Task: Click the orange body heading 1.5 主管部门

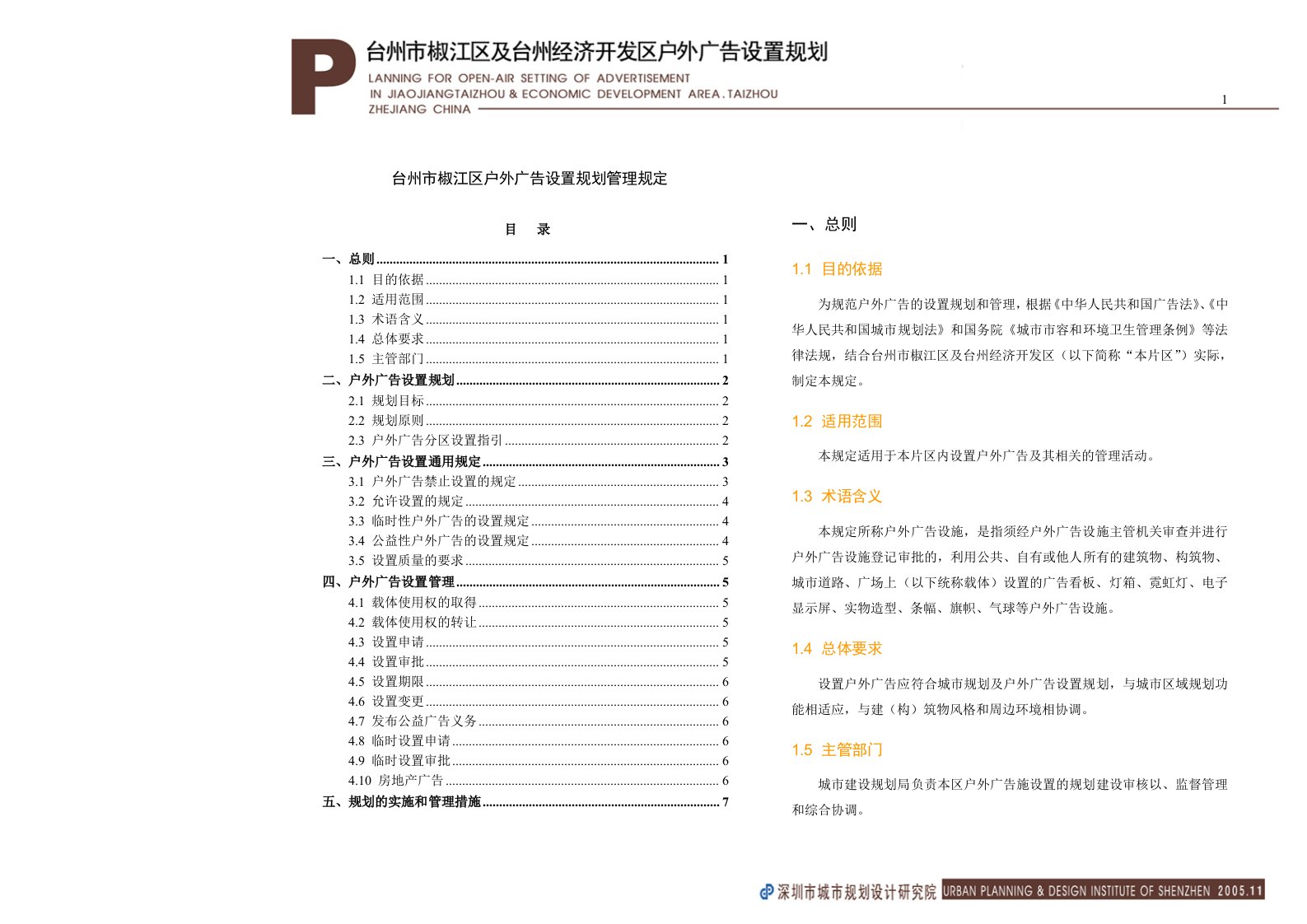Action: coord(837,750)
